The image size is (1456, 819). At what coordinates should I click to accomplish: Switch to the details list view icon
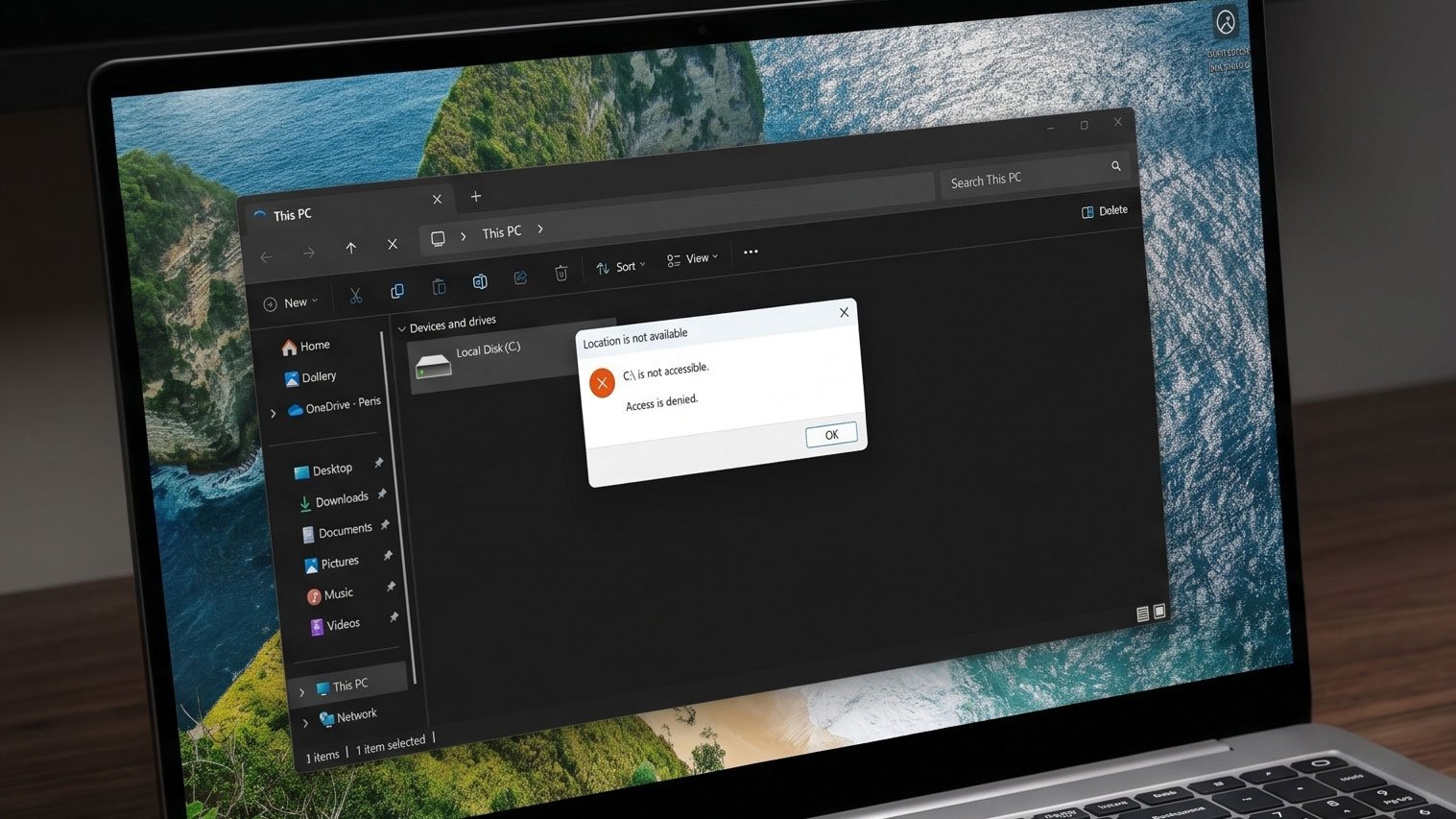[x=1142, y=614]
